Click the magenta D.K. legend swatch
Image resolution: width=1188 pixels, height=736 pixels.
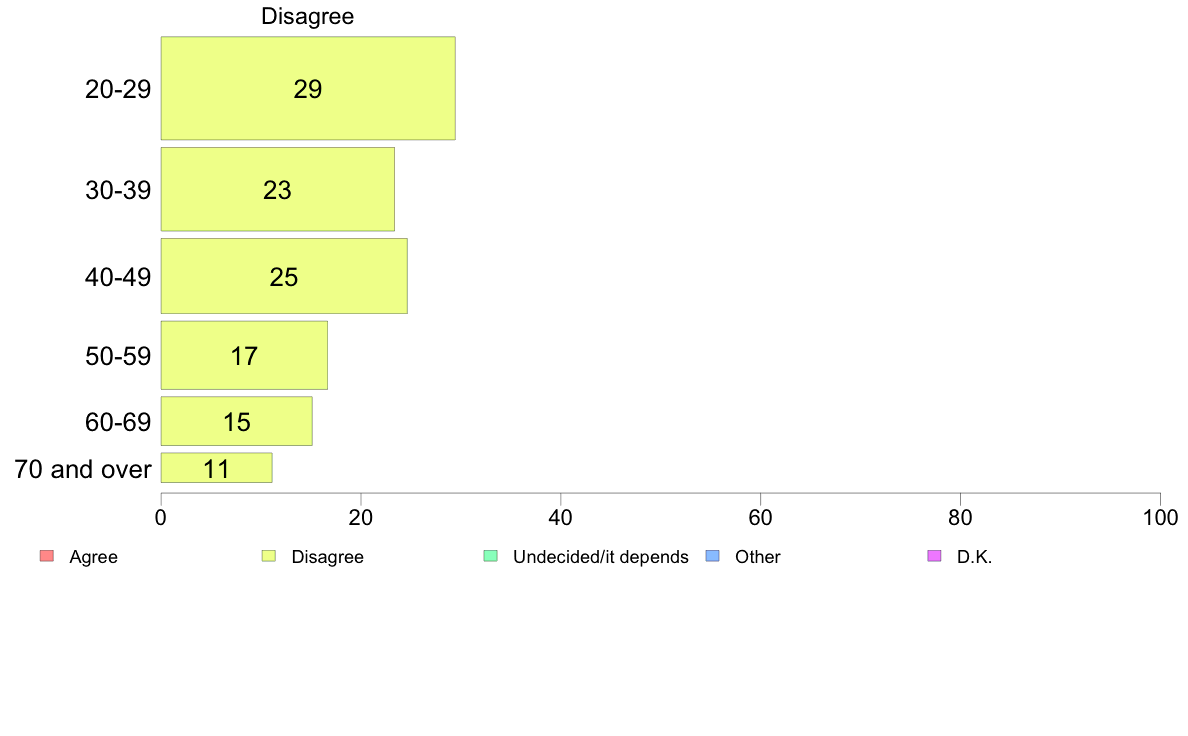(935, 556)
